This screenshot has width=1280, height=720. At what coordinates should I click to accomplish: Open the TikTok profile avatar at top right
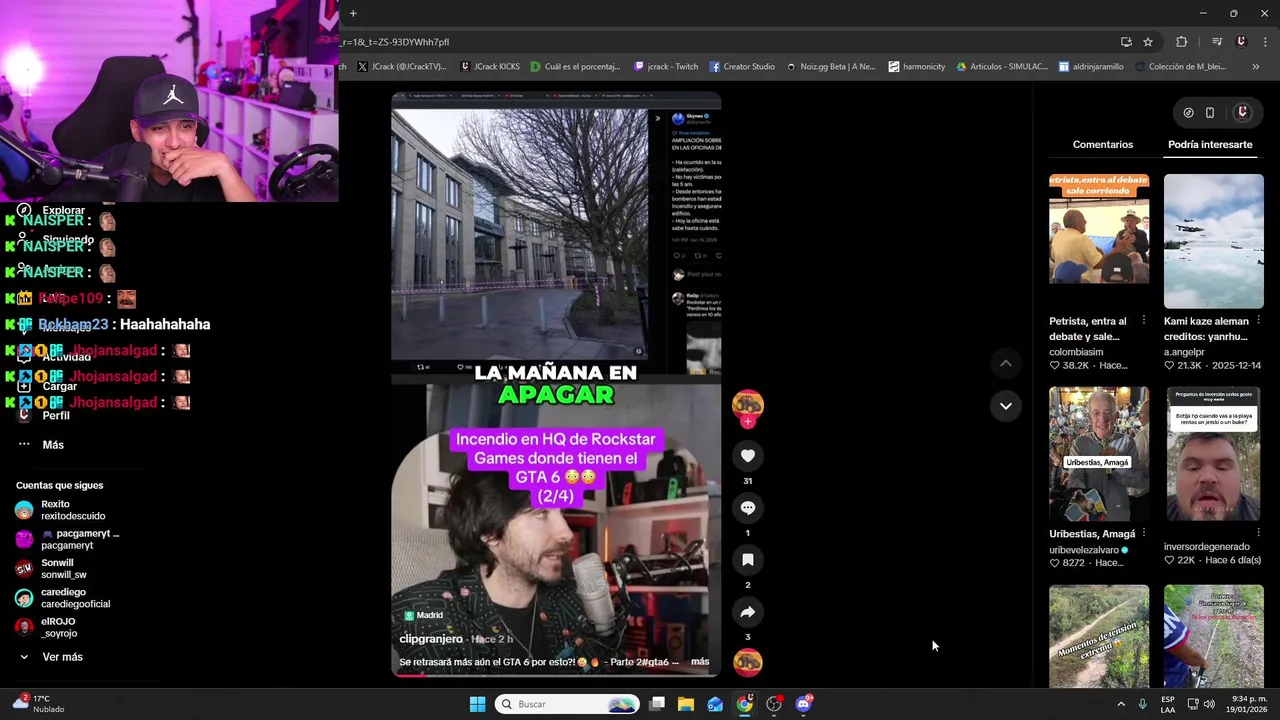(x=1242, y=113)
